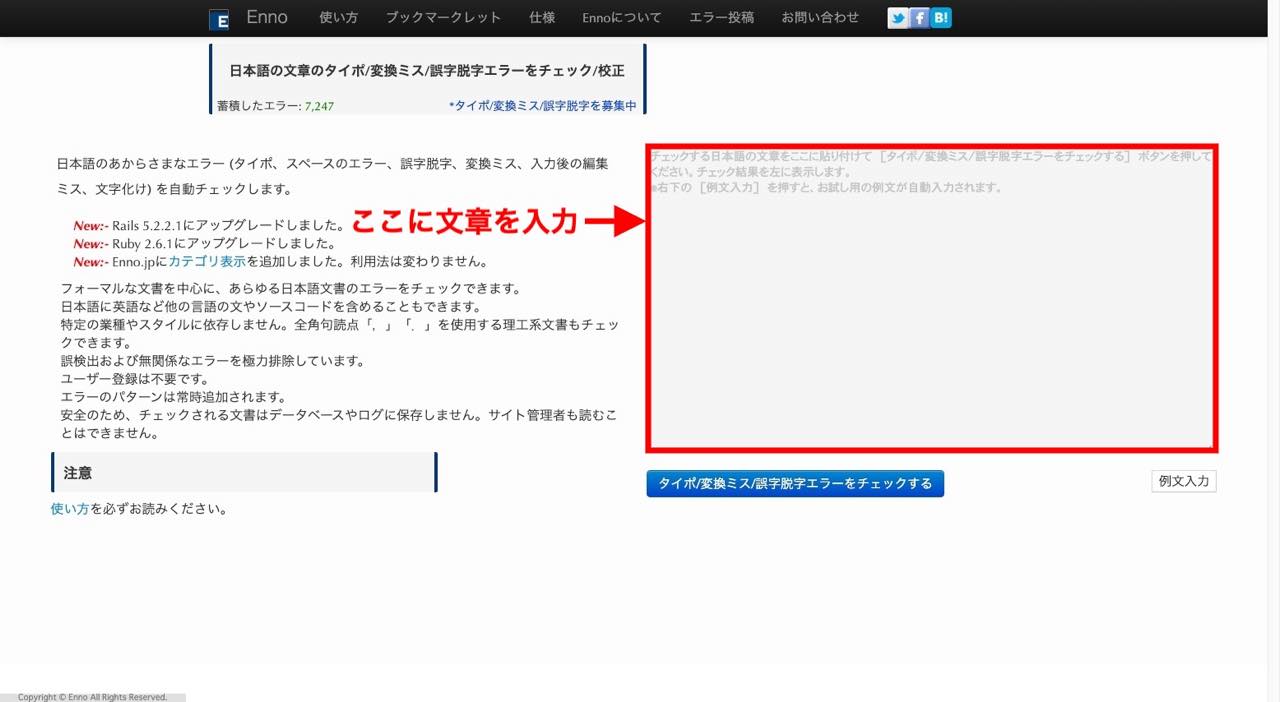Click the Rails 5.2.2.1 upgrade news line
Viewport: 1280px width, 702px height.
click(209, 226)
